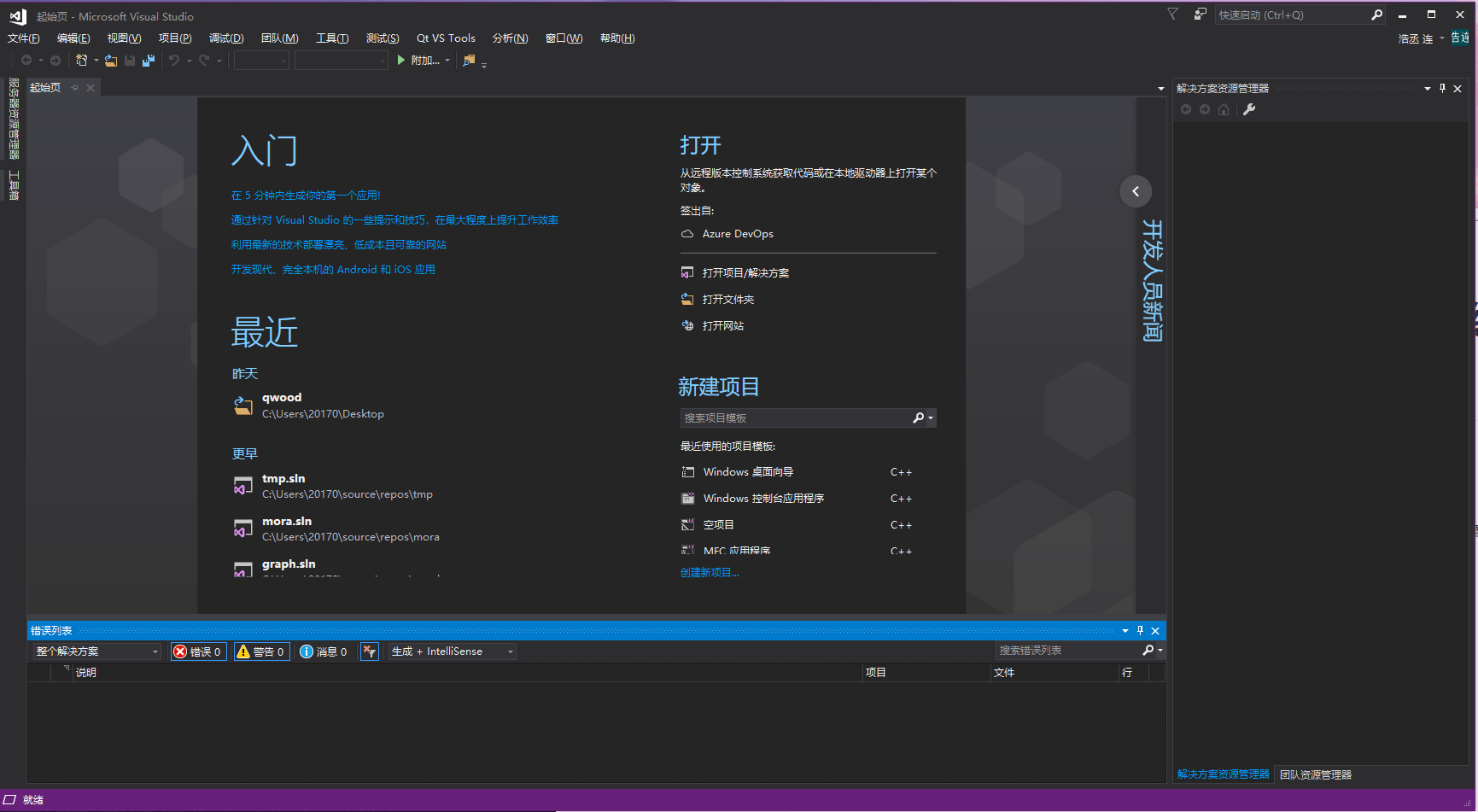Open the document tabs overflow dropdown

tap(1160, 89)
